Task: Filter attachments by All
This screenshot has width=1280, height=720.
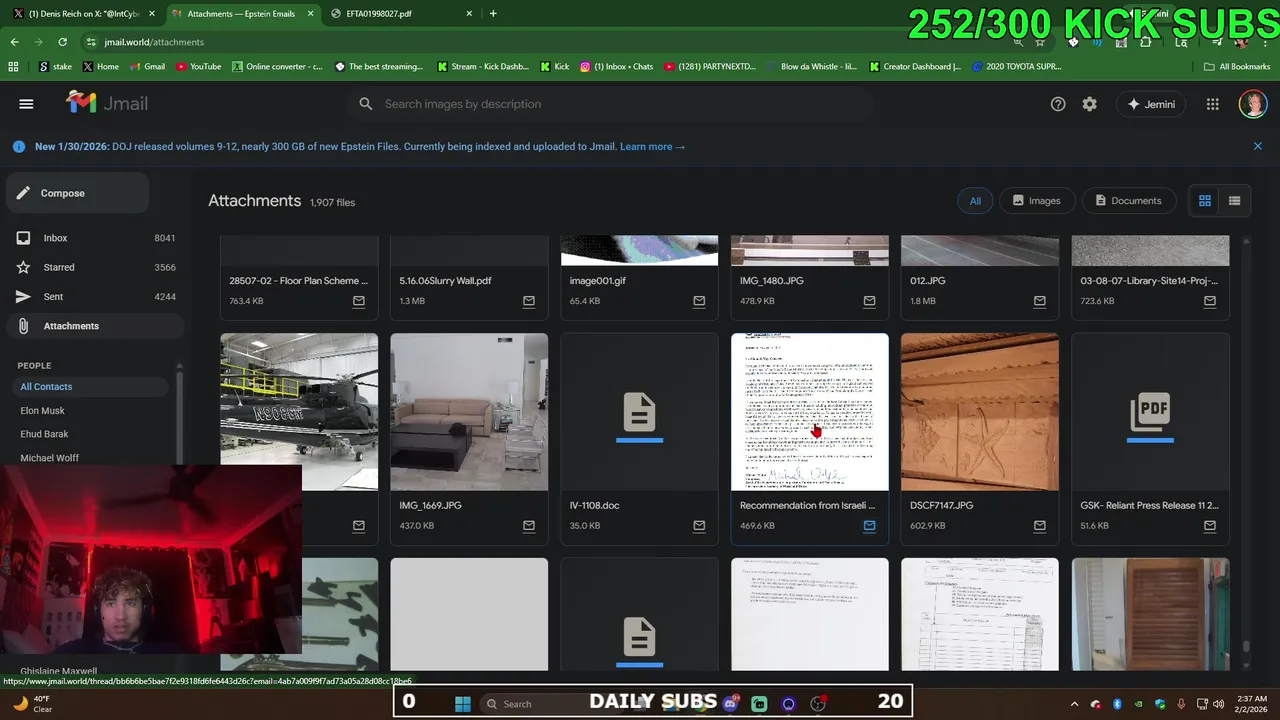Action: pos(975,201)
